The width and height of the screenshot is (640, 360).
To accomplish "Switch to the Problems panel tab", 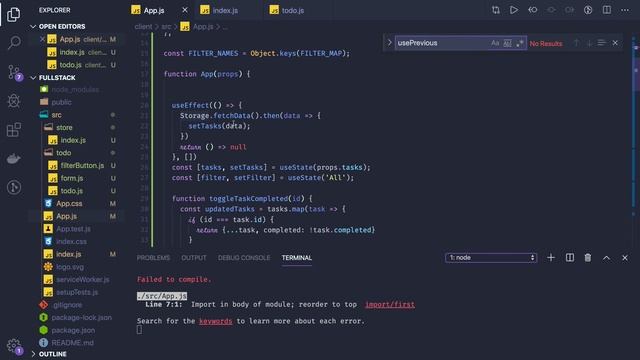I will (x=153, y=258).
